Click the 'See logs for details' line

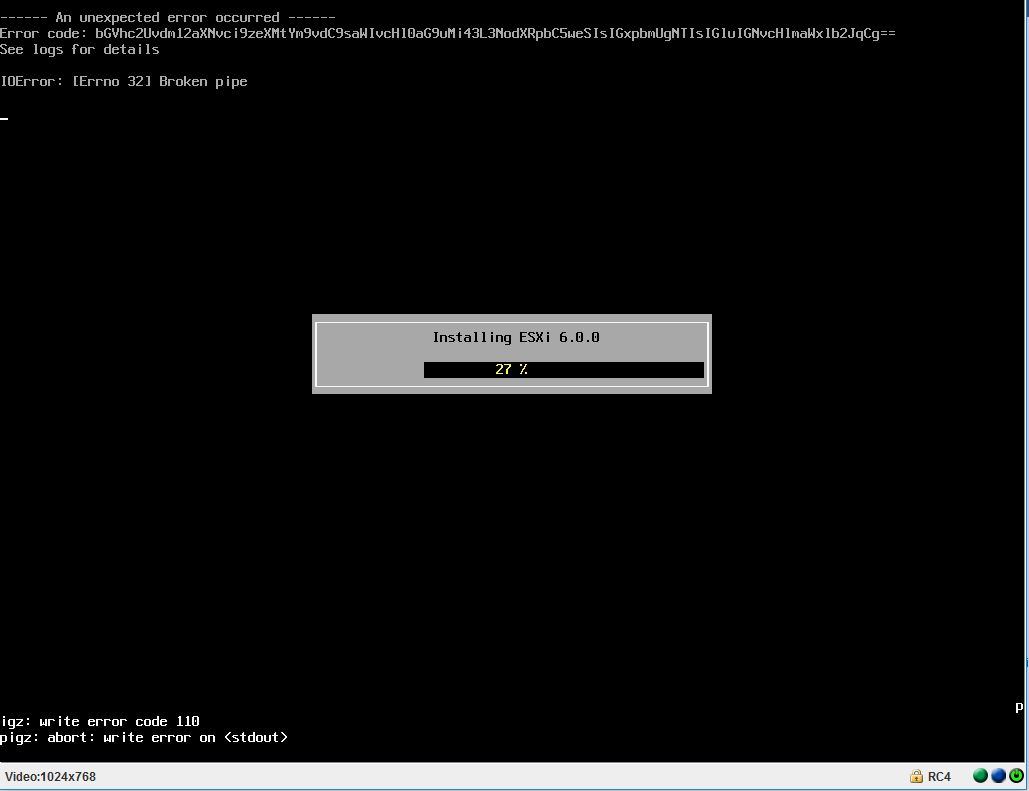pyautogui.click(x=79, y=50)
